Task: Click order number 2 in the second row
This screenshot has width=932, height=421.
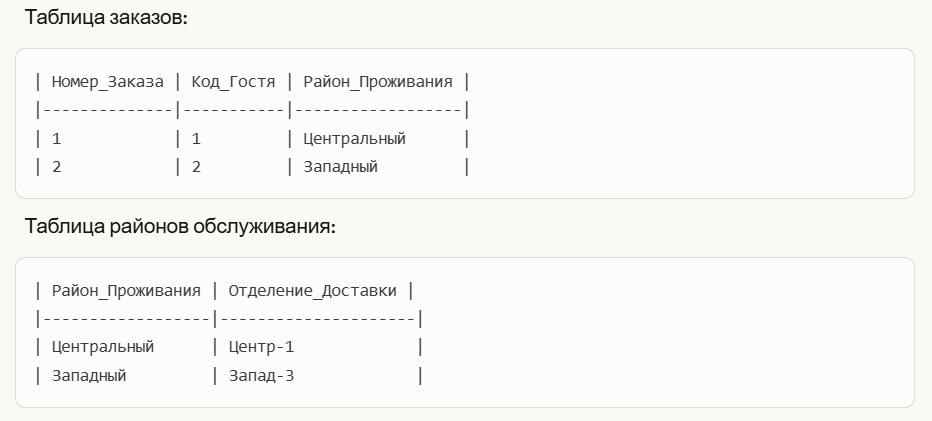Action: pos(57,167)
